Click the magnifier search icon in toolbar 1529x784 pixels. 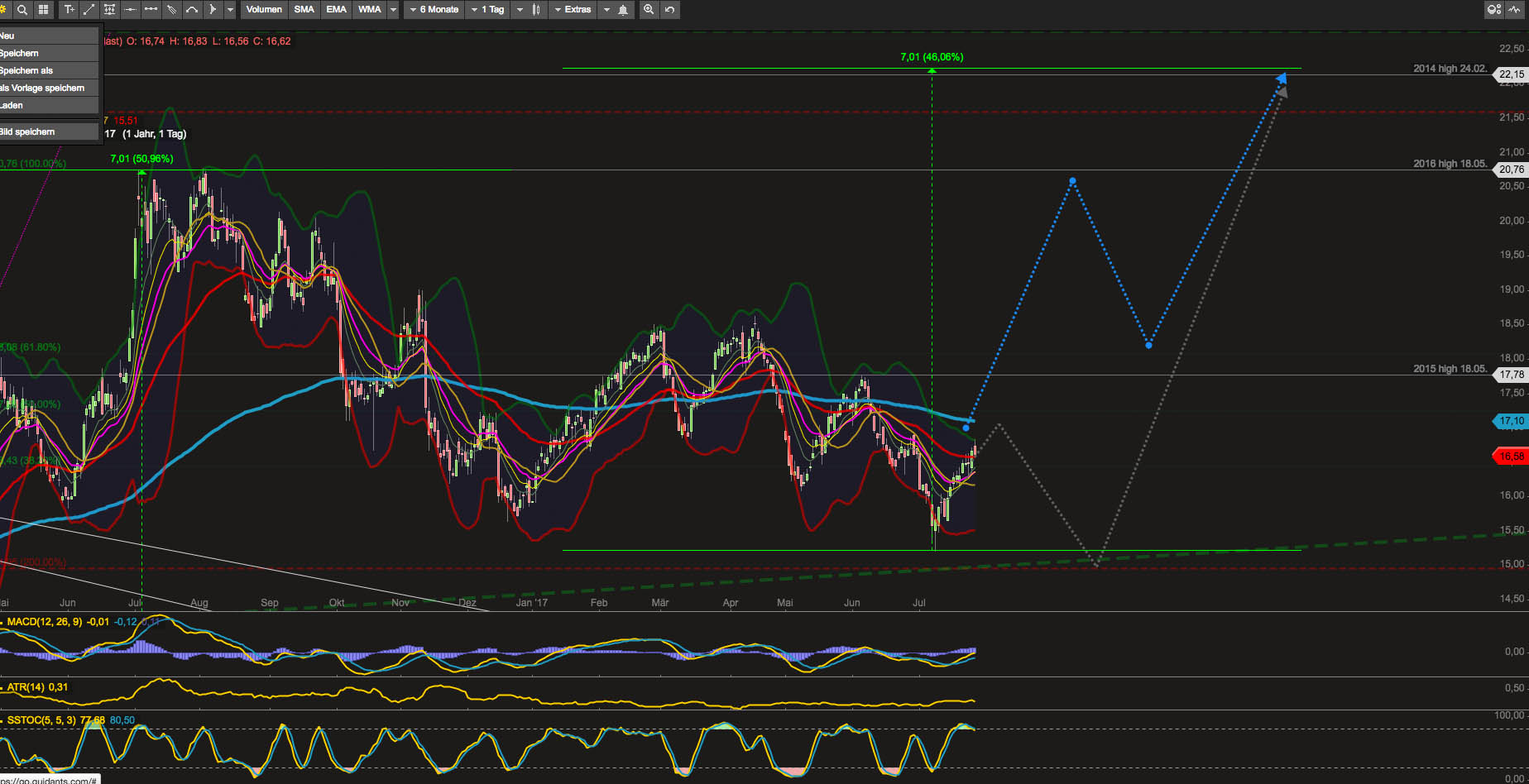22,10
